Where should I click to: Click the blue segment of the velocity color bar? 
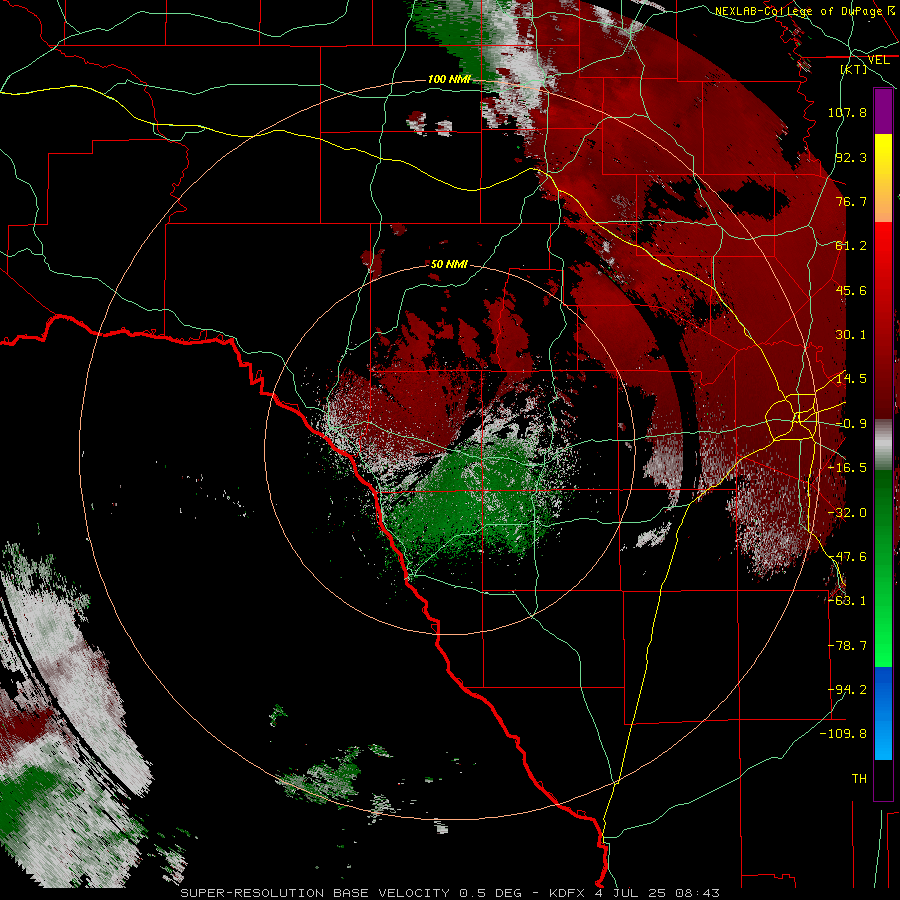click(883, 713)
